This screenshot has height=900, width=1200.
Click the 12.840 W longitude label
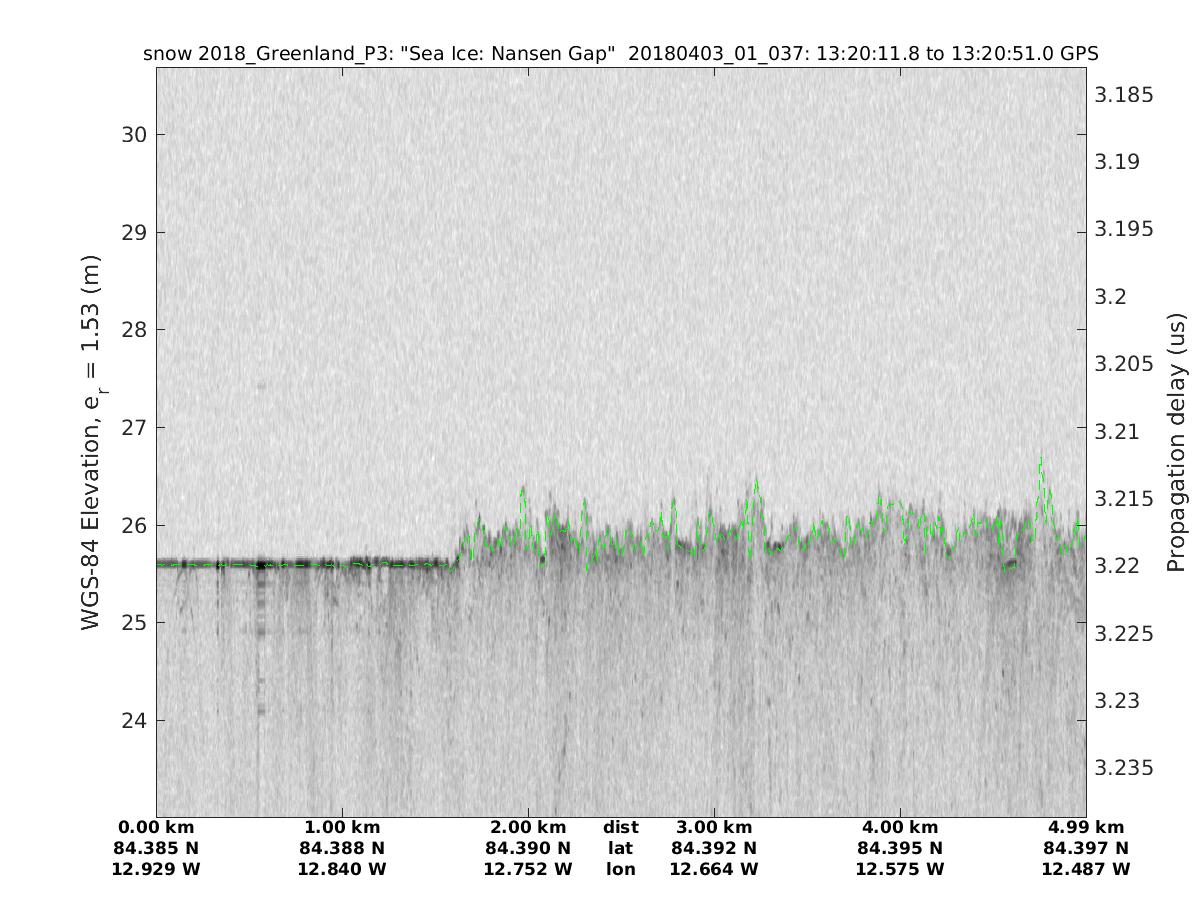[342, 869]
